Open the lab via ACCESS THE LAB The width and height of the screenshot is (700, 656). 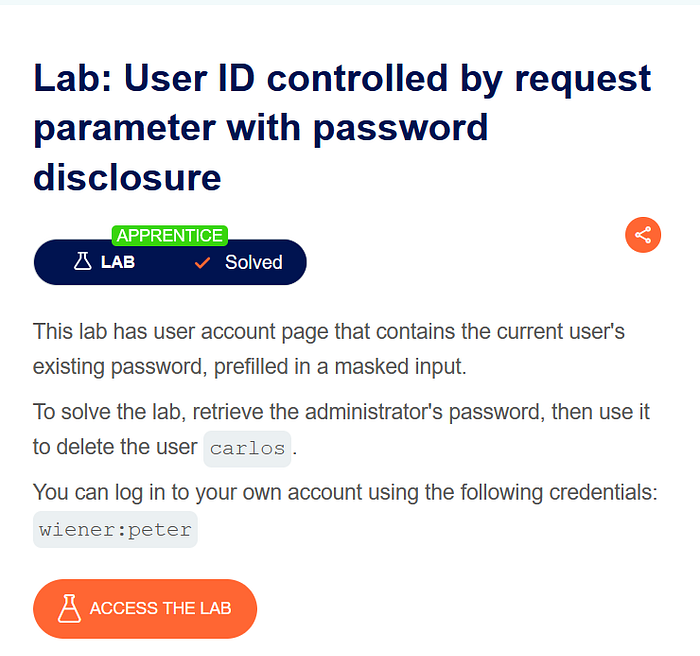[145, 609]
